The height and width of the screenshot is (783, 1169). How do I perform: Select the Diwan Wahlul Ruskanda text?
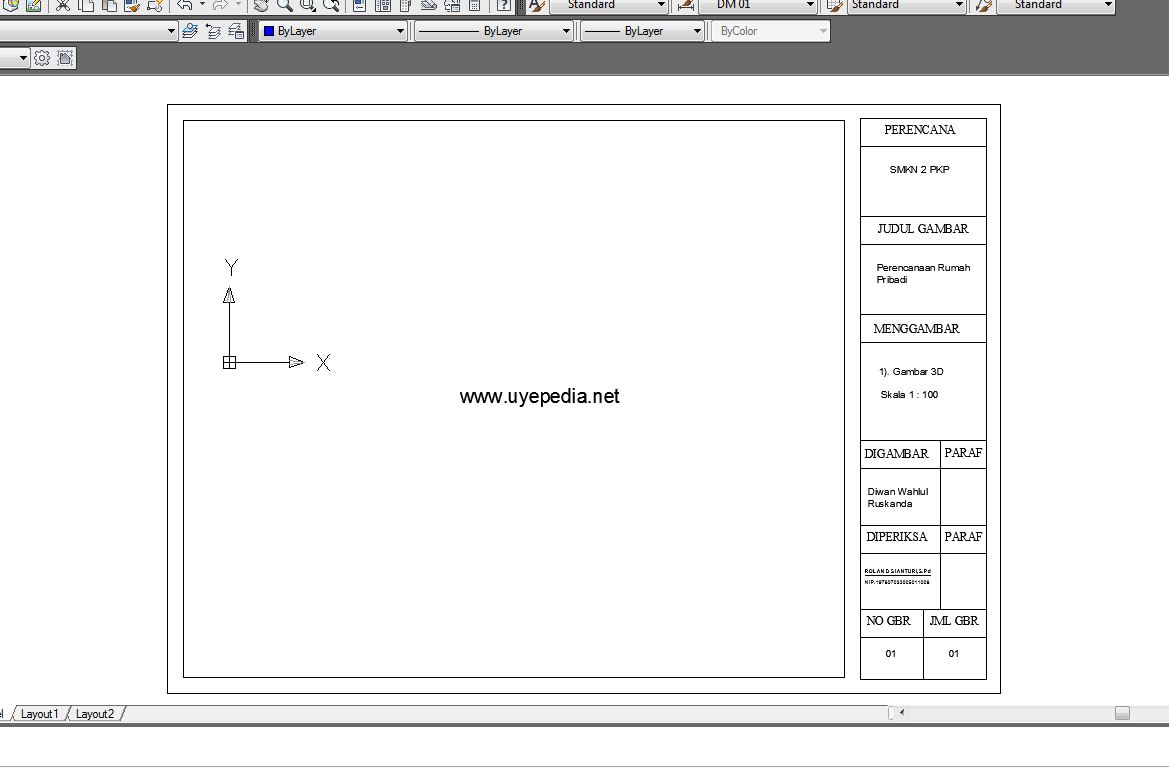point(898,497)
